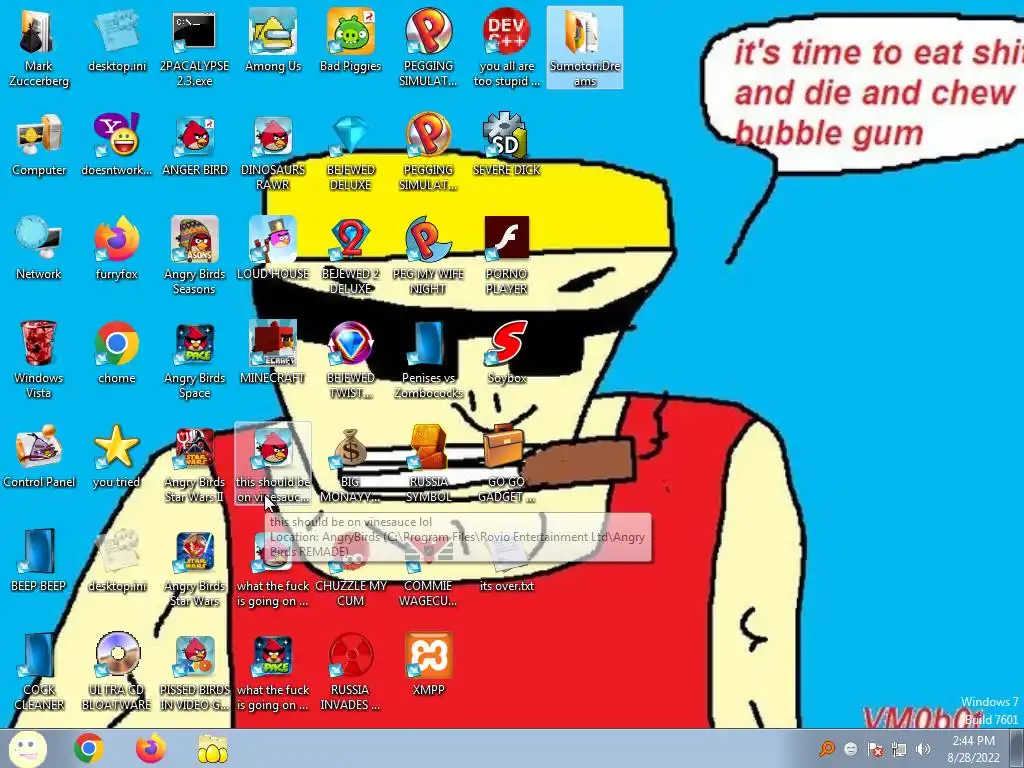Click the network tray icon

click(899, 749)
